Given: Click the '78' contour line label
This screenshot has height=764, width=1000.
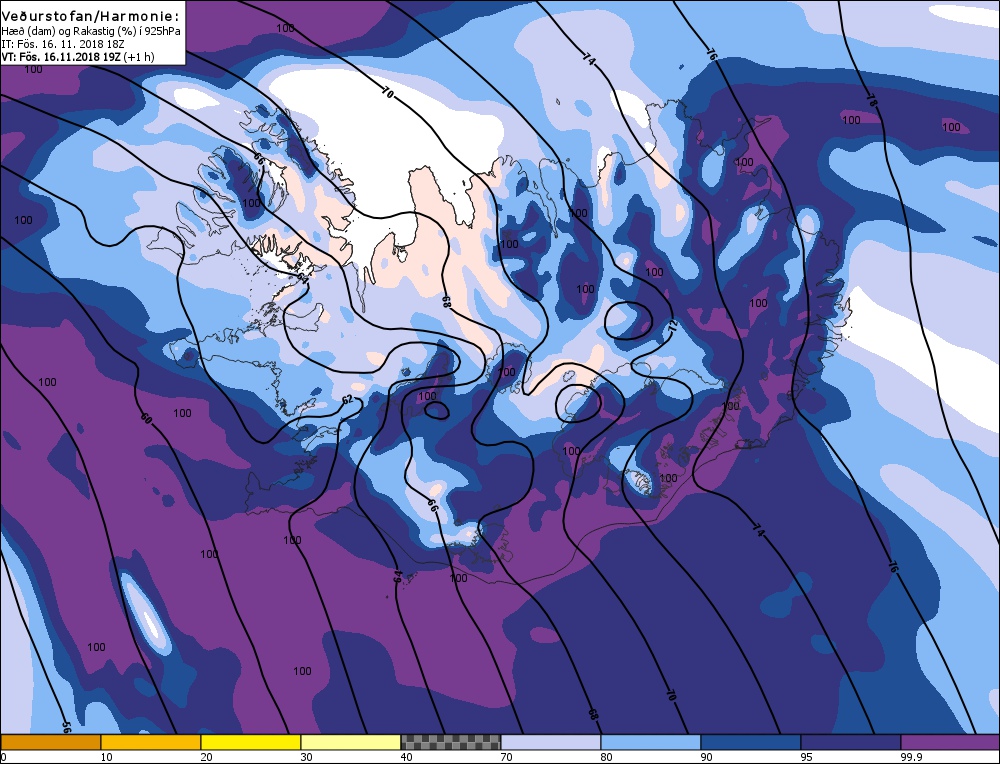Looking at the screenshot, I should (871, 100).
